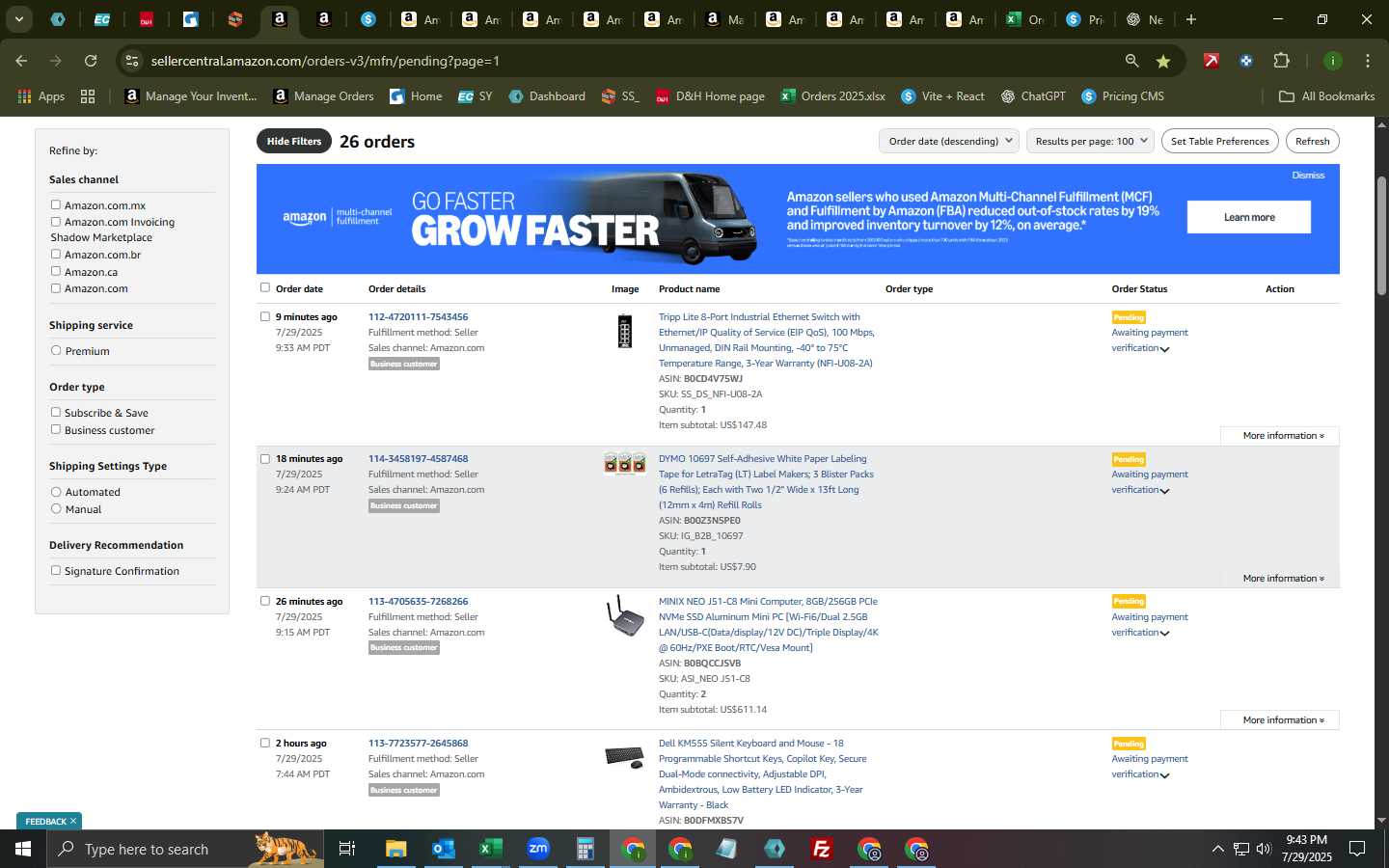
Task: Open the Order date (descending) sort dropdown
Action: [x=949, y=141]
